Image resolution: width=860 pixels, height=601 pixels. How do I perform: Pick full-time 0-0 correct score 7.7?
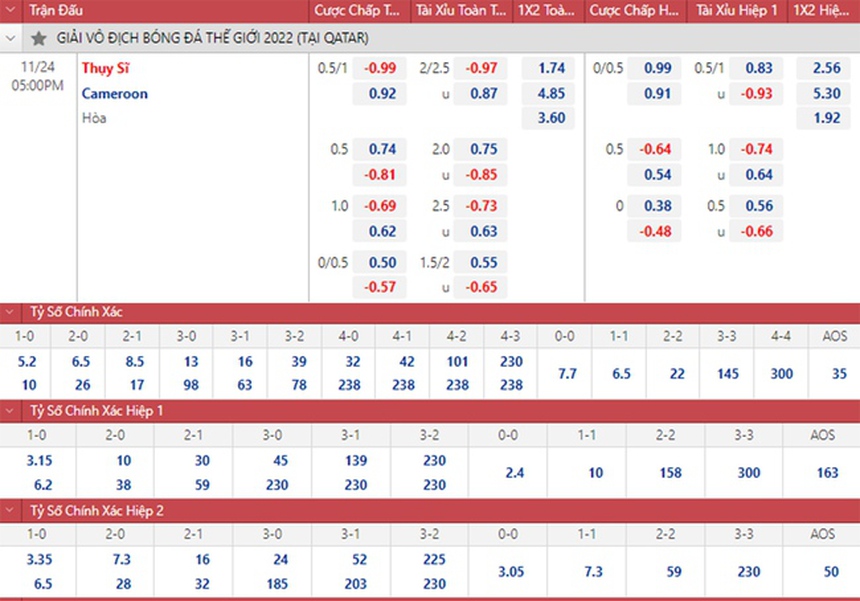coord(567,374)
